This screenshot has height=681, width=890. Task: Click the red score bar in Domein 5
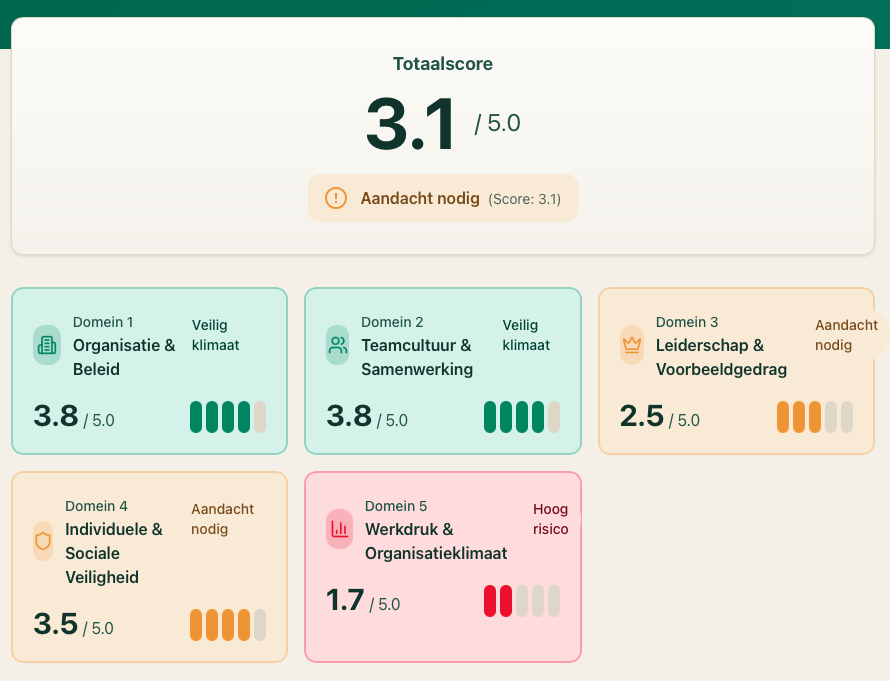[x=521, y=601]
